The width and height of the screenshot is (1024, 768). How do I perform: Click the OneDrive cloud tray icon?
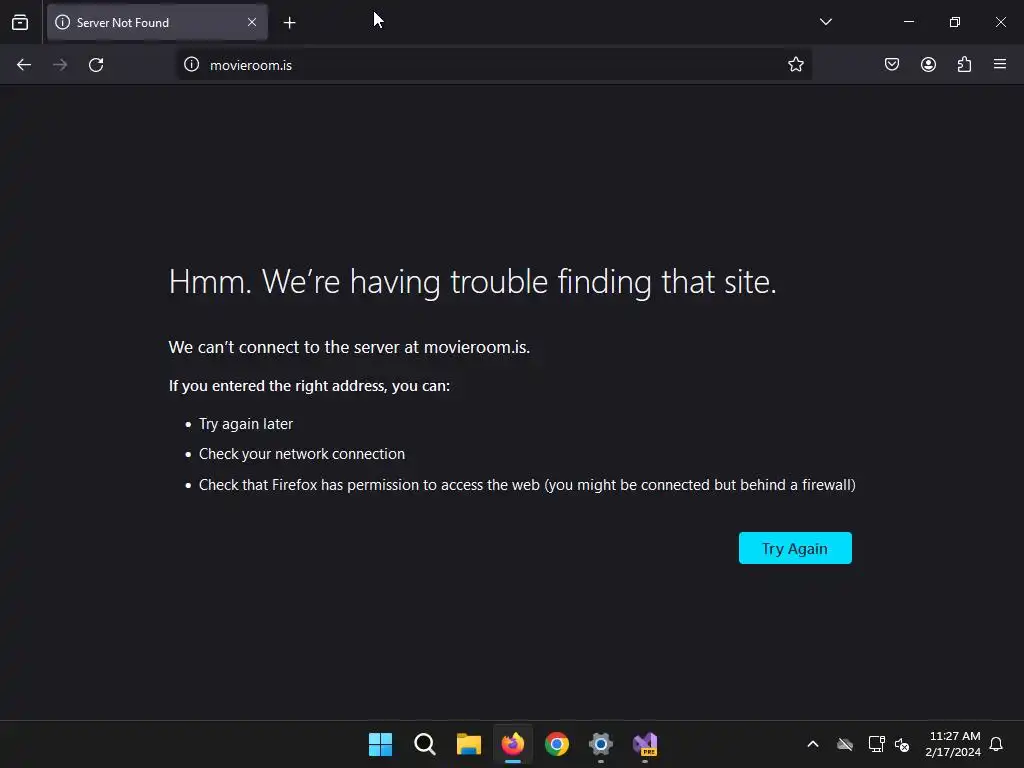click(845, 744)
